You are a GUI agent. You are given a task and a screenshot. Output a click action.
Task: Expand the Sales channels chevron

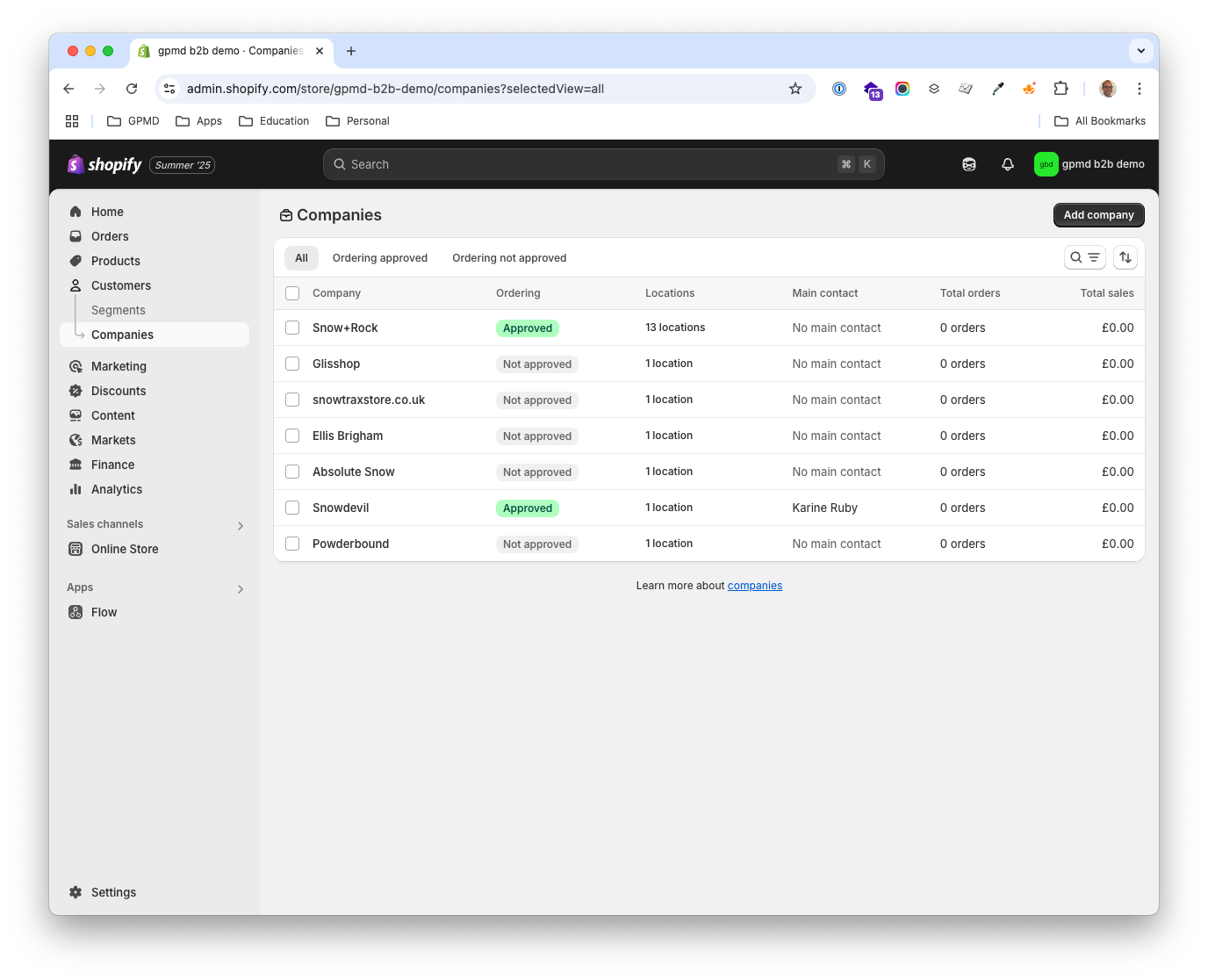pyautogui.click(x=241, y=526)
